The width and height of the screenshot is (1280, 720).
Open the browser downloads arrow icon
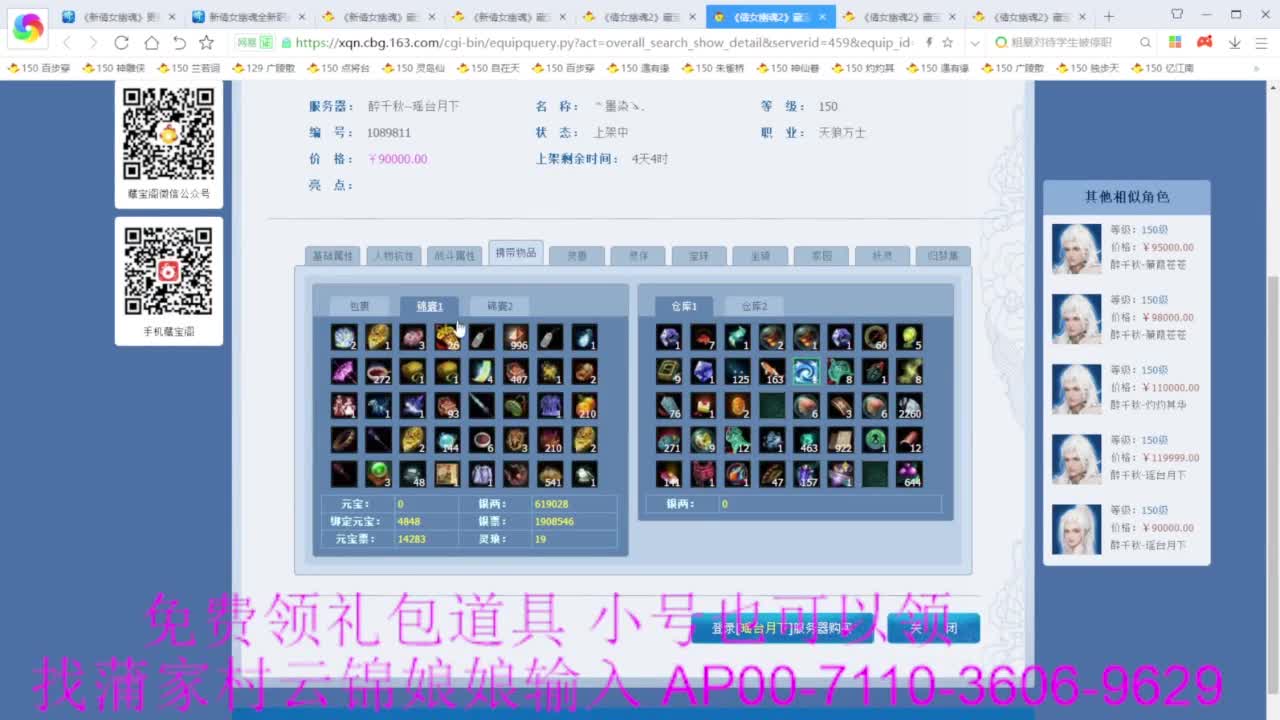1234,43
